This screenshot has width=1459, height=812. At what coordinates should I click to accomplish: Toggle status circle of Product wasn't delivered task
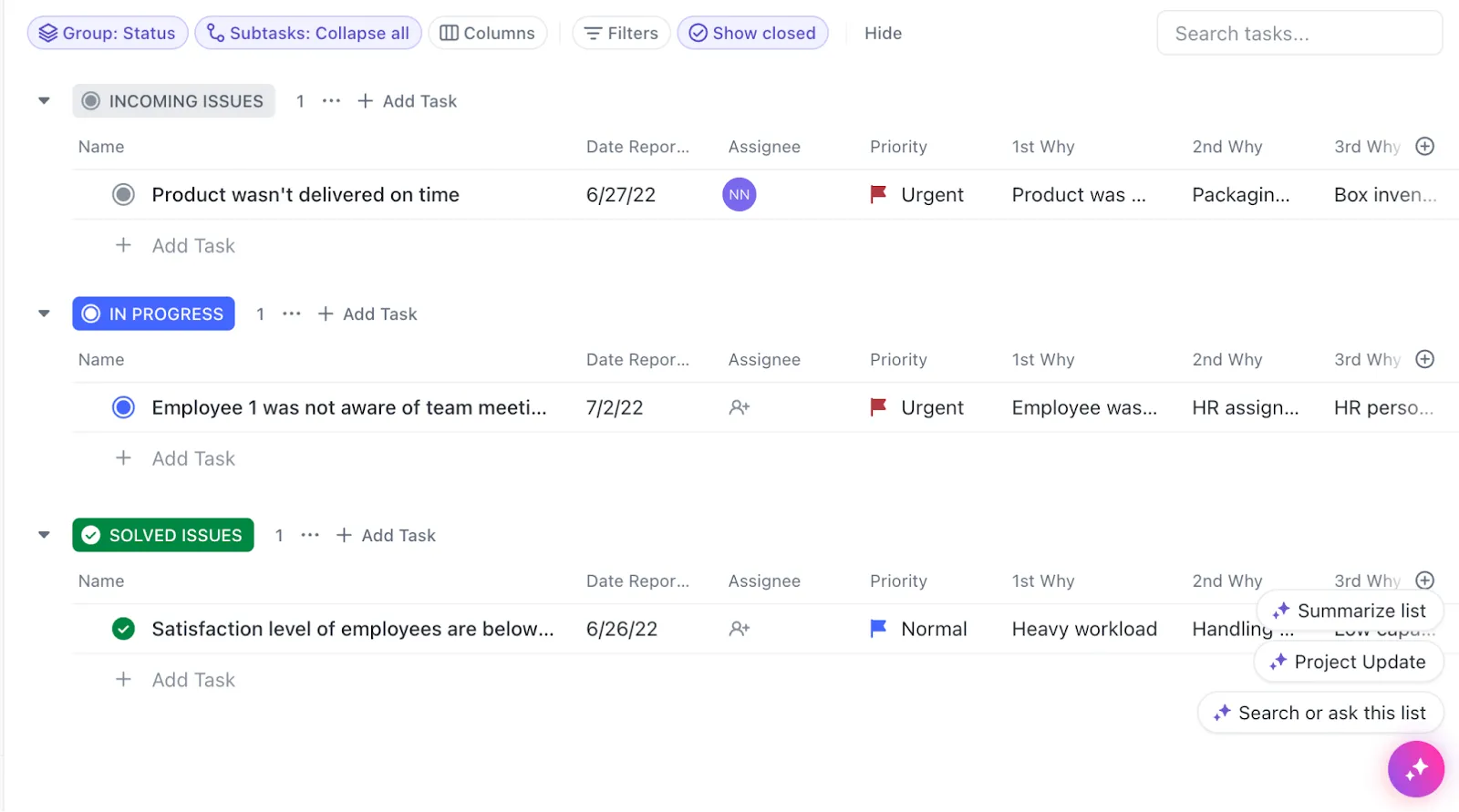click(123, 194)
